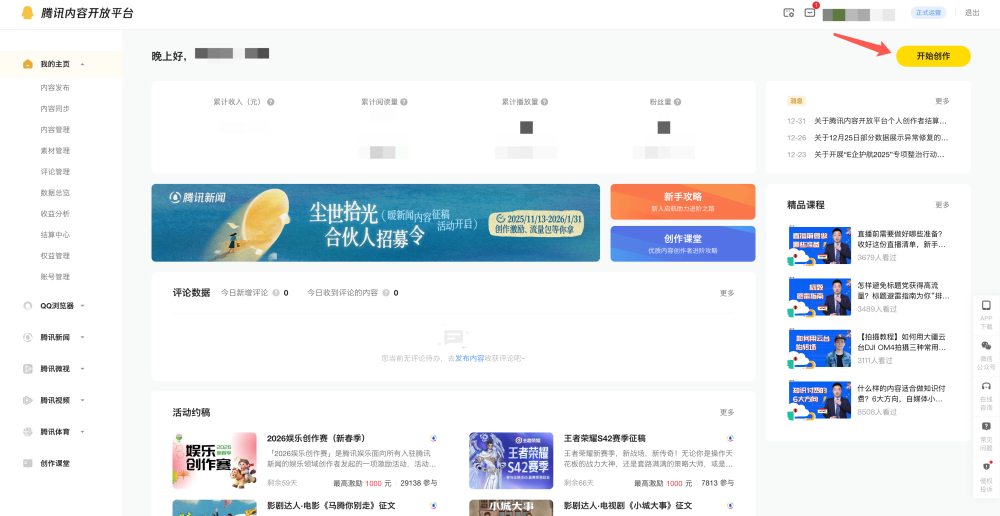Expand the 腾讯新闻 menu arrow
The image size is (1000, 516).
tap(82, 337)
